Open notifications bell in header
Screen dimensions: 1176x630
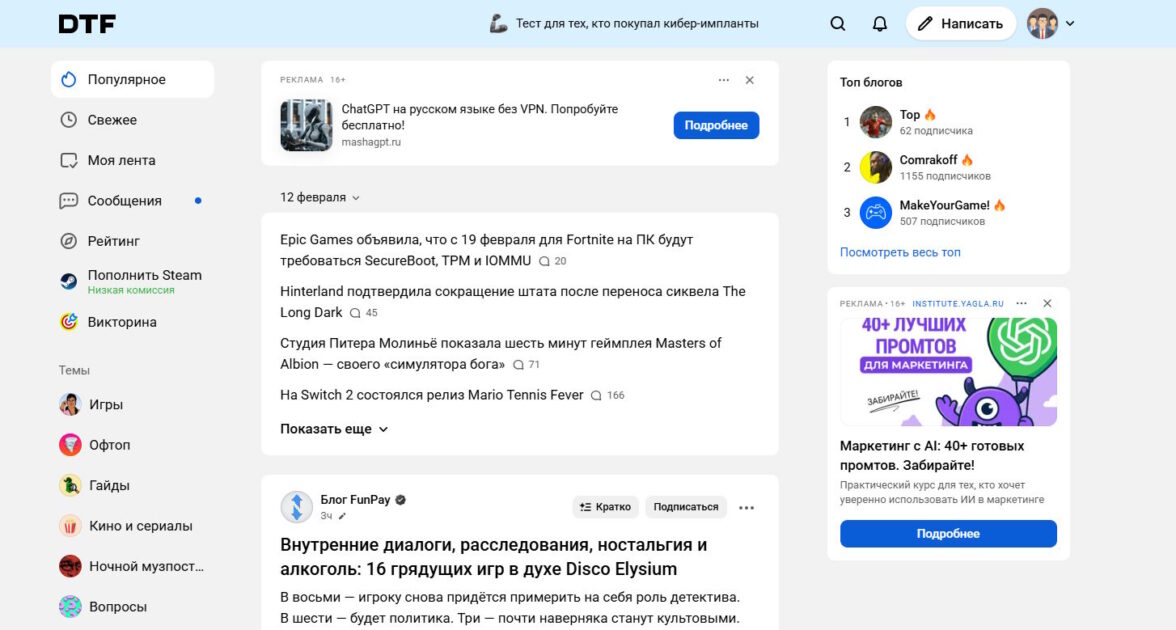[x=880, y=23]
